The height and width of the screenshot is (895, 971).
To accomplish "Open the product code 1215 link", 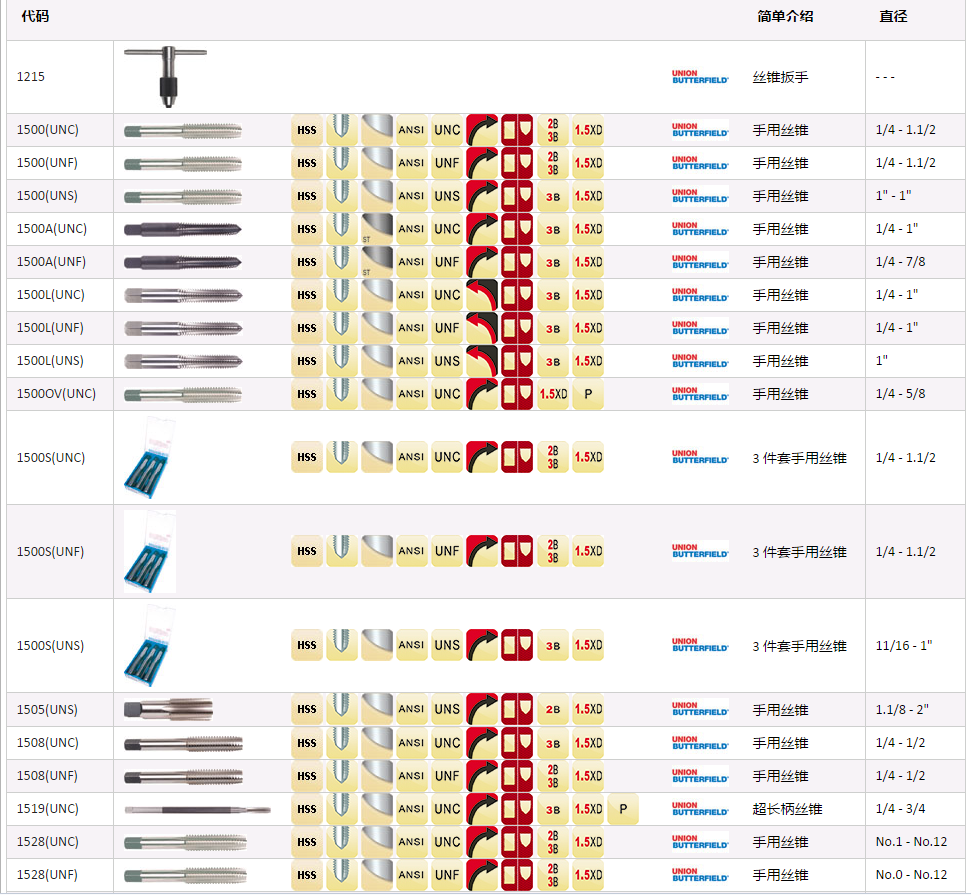I will (x=31, y=77).
